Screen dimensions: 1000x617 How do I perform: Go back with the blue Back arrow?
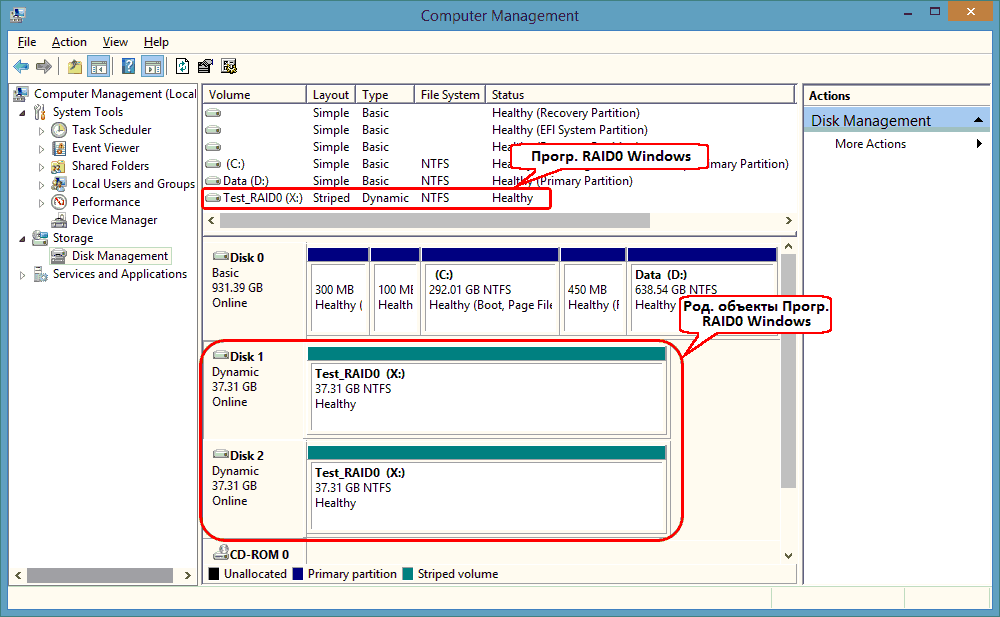[21, 66]
